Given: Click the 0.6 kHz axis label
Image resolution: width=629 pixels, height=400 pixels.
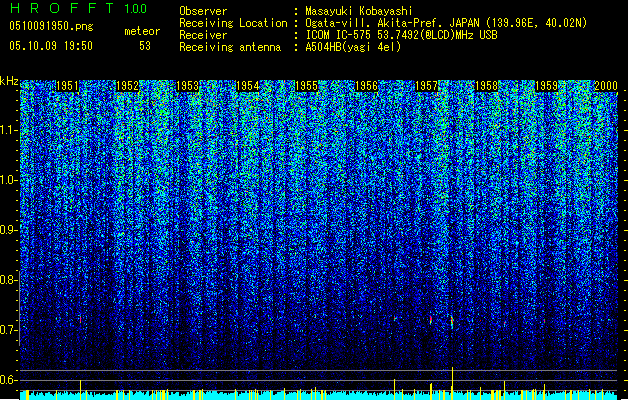Looking at the screenshot, I should (8, 380).
